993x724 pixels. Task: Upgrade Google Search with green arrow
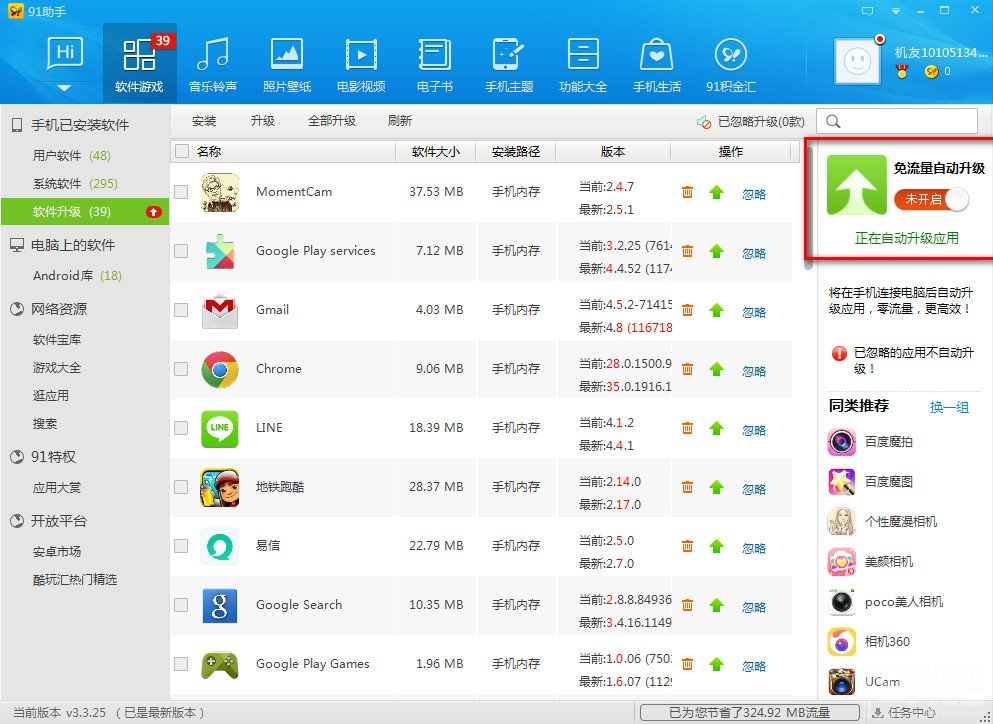[x=716, y=604]
